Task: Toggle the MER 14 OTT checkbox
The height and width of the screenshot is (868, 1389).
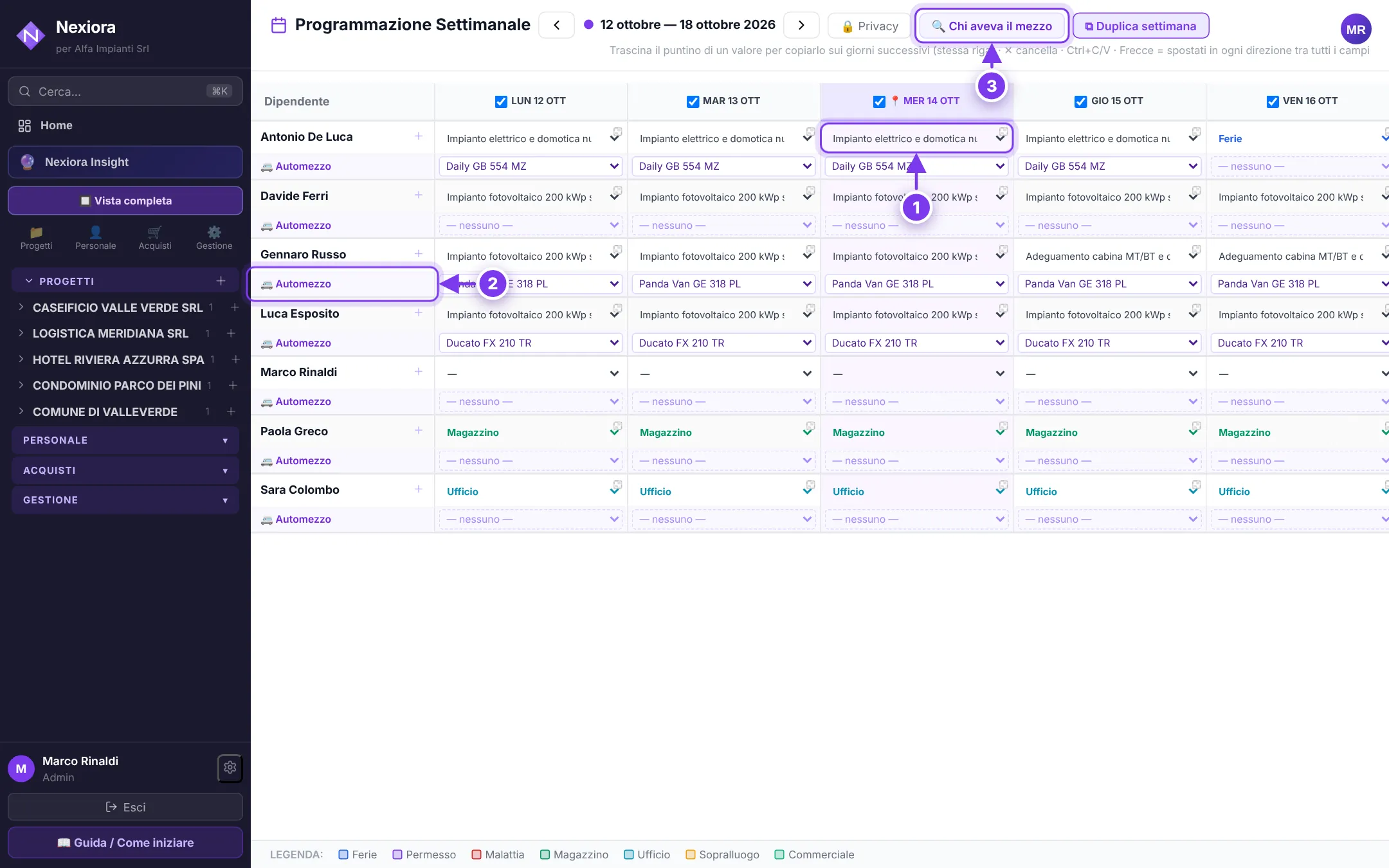Action: tap(879, 102)
